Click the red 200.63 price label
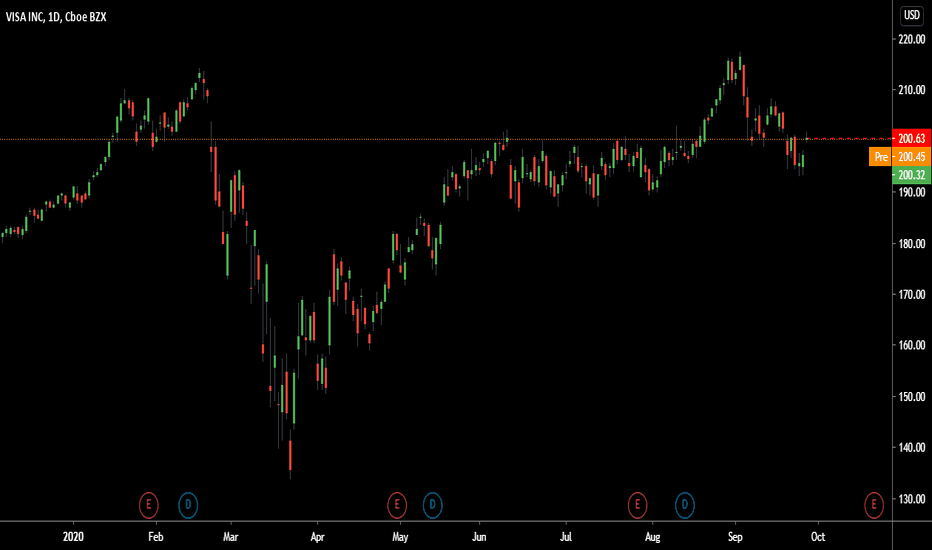 tap(912, 139)
